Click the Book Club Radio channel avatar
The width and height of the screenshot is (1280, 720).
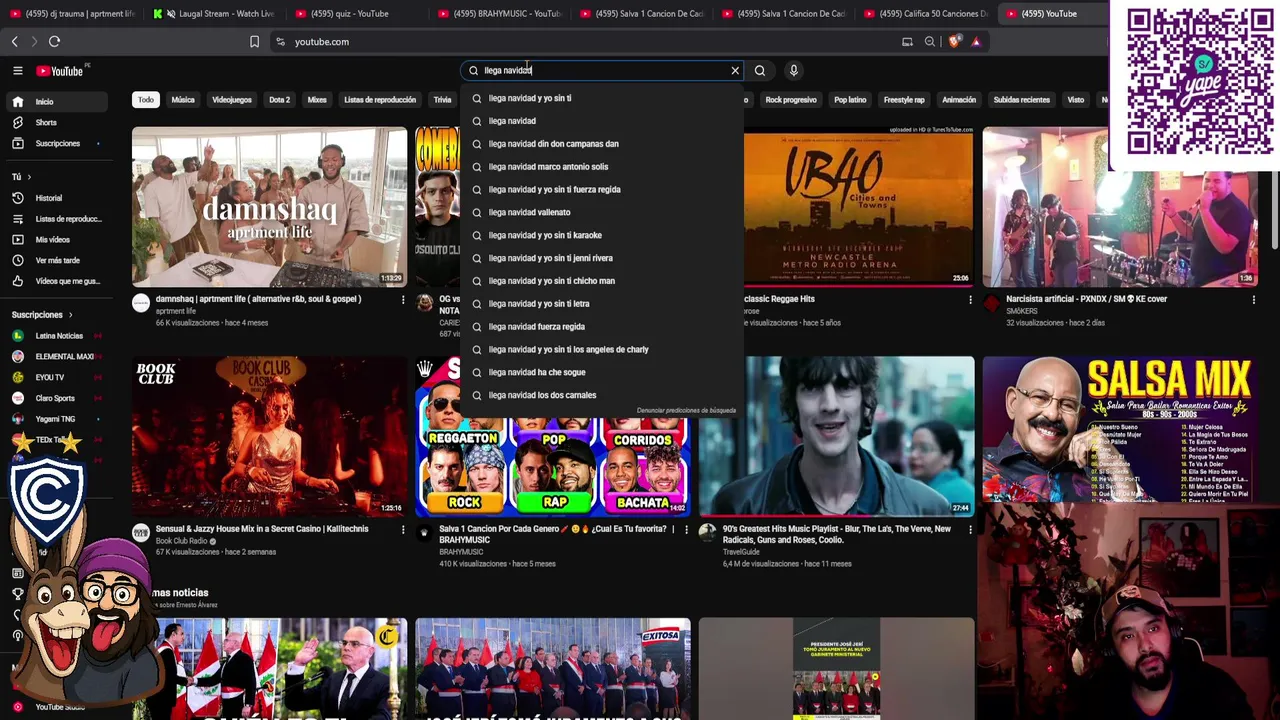[141, 533]
